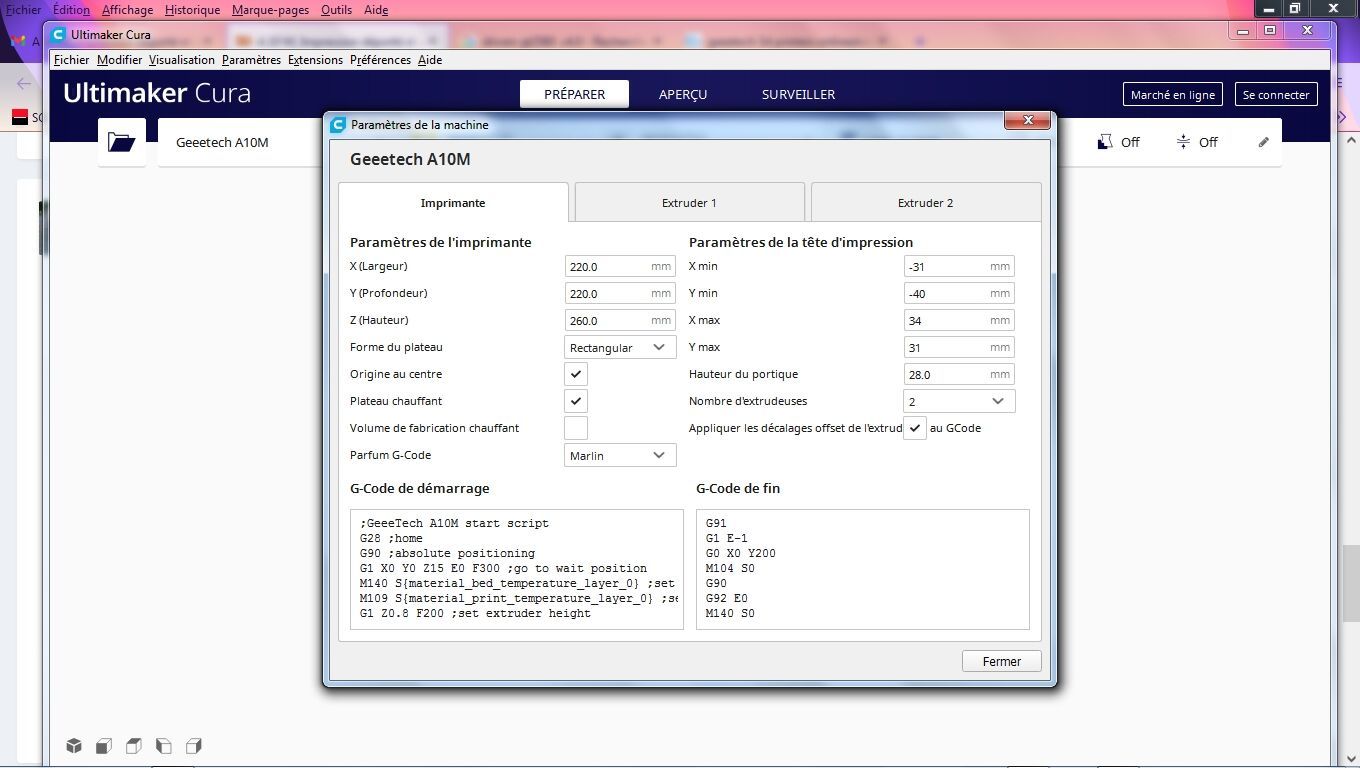Open Forme du plateau Rectangular dropdown
The width and height of the screenshot is (1360, 768).
pyautogui.click(x=620, y=347)
